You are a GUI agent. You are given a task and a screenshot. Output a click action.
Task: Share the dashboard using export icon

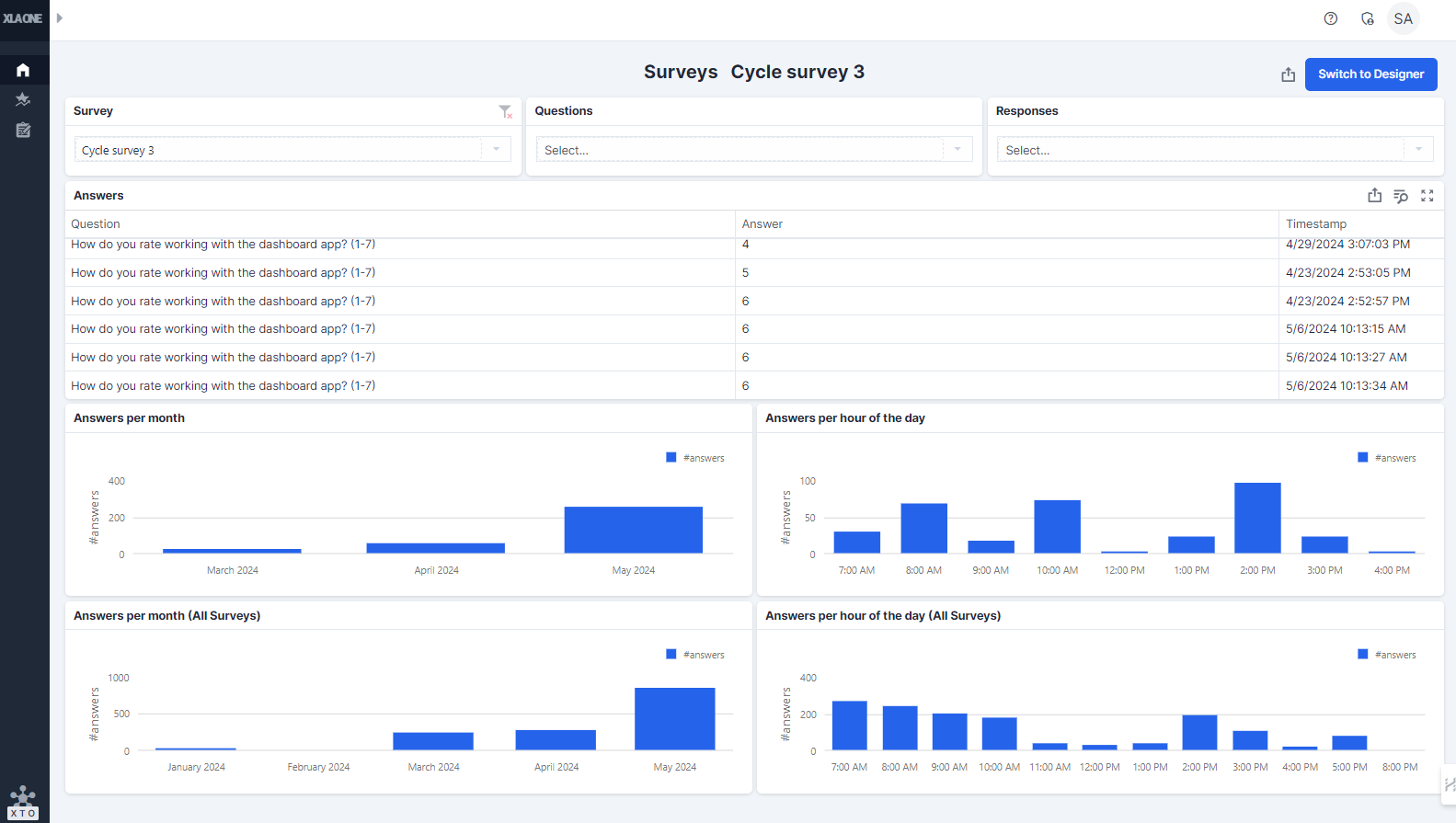[x=1288, y=74]
